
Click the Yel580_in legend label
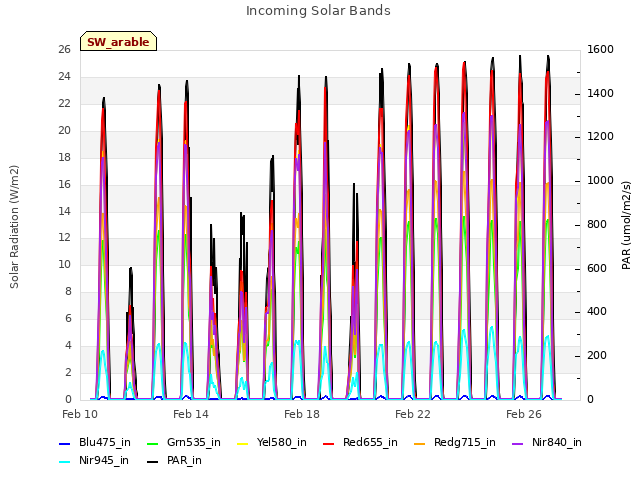(281, 442)
